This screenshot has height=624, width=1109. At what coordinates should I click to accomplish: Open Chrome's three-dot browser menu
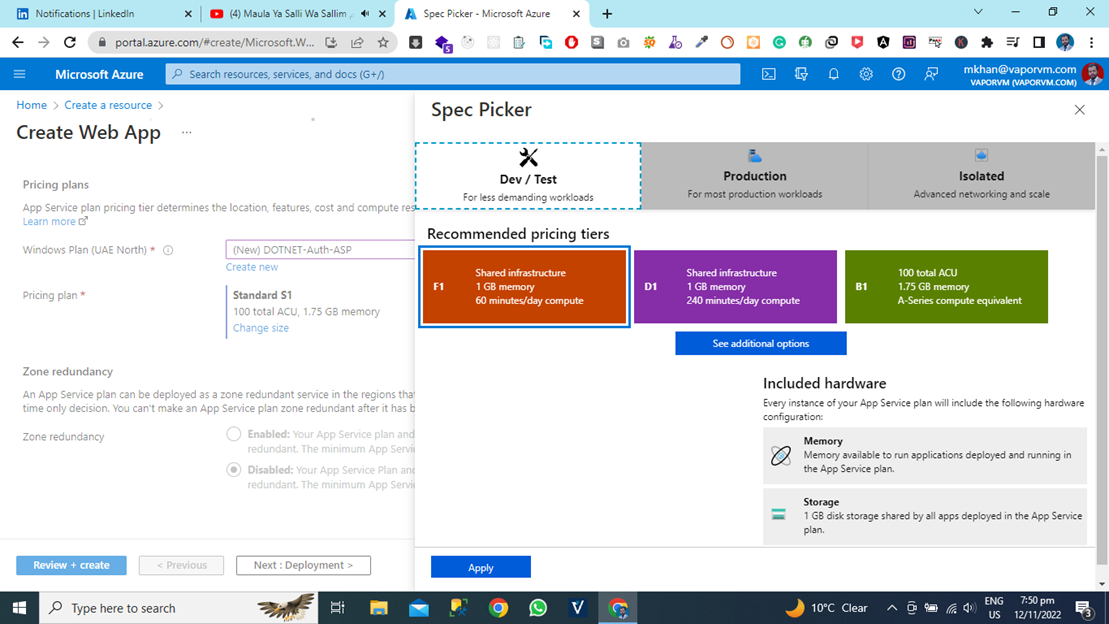1091,42
